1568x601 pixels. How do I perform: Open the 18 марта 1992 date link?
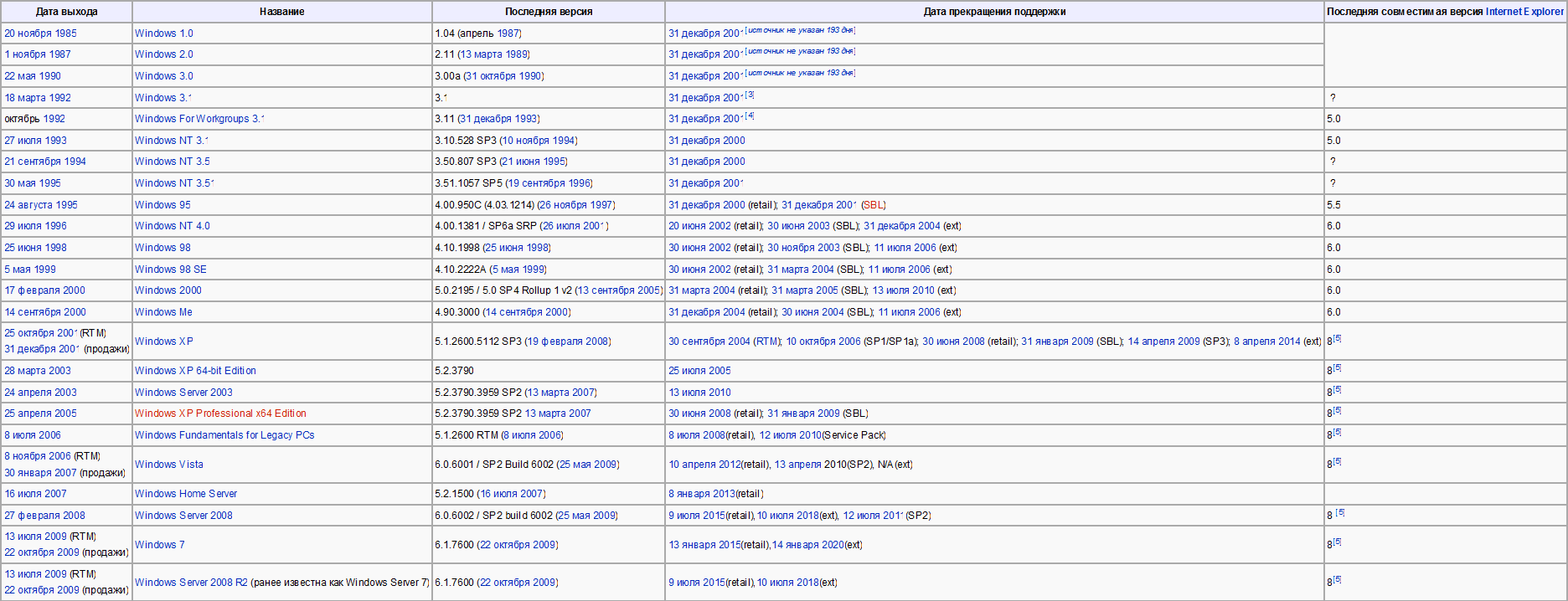(x=38, y=98)
